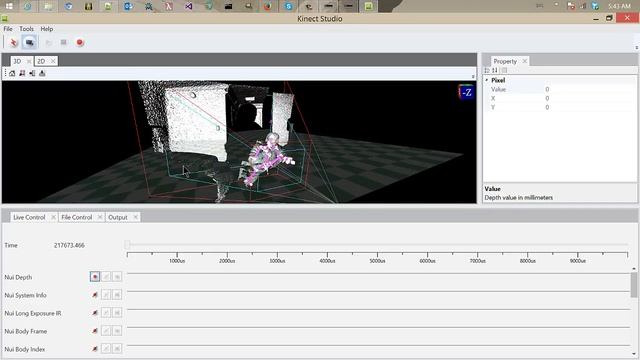Switch to the Output tab
Screen dimensions: 640x360
pyautogui.click(x=118, y=218)
